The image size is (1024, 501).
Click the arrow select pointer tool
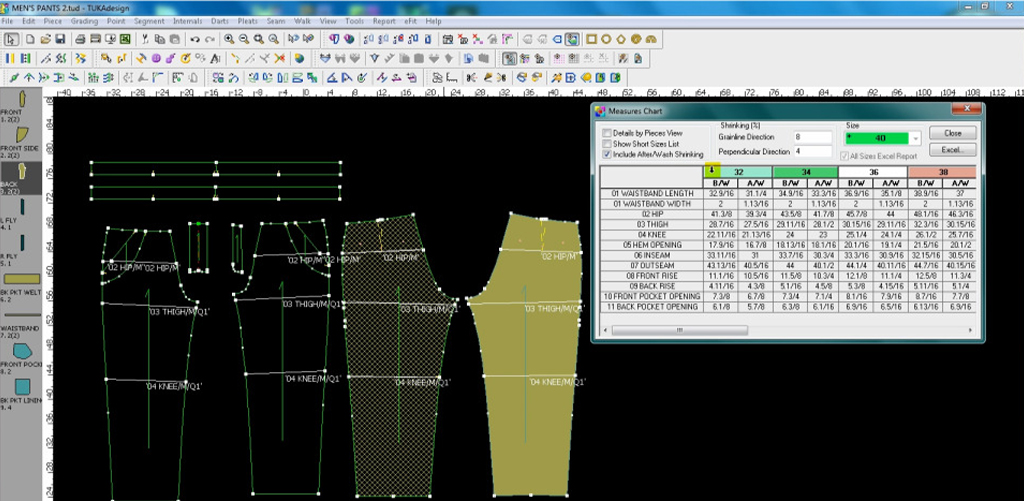click(x=11, y=39)
